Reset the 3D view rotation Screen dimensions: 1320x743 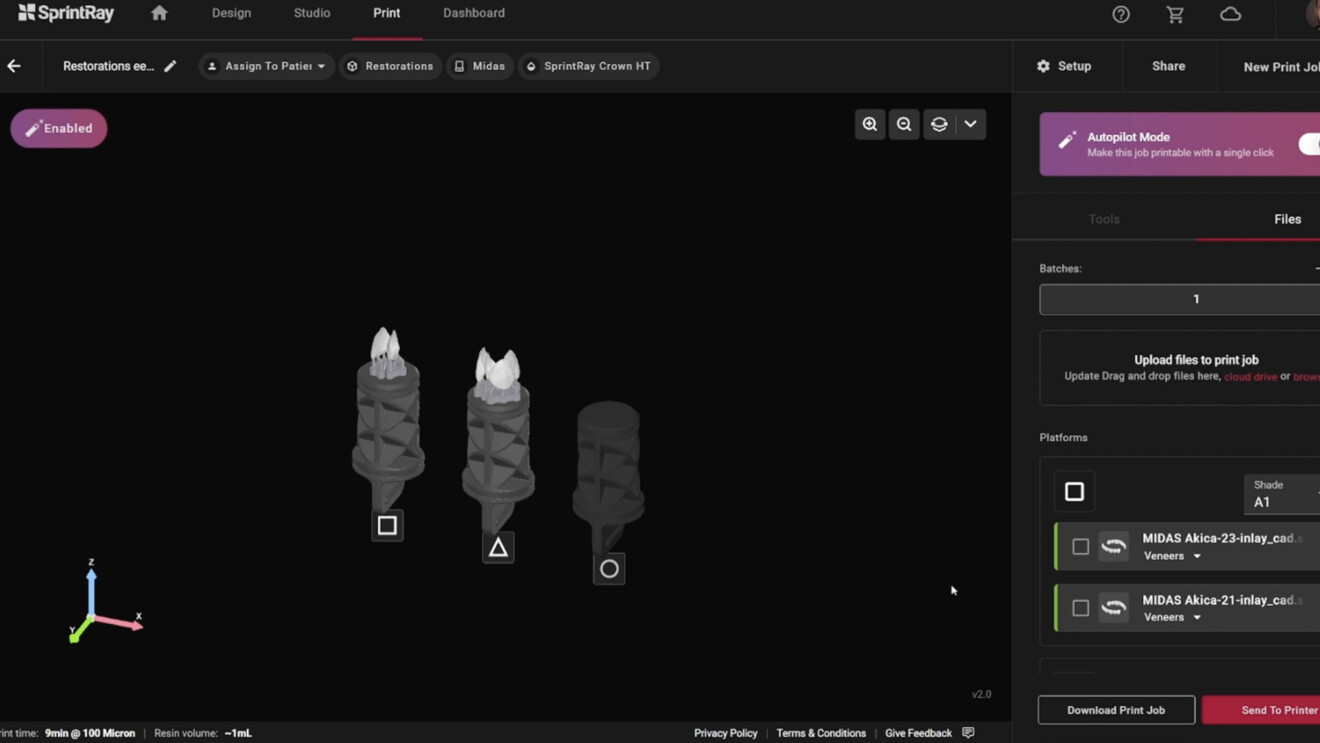click(x=939, y=124)
